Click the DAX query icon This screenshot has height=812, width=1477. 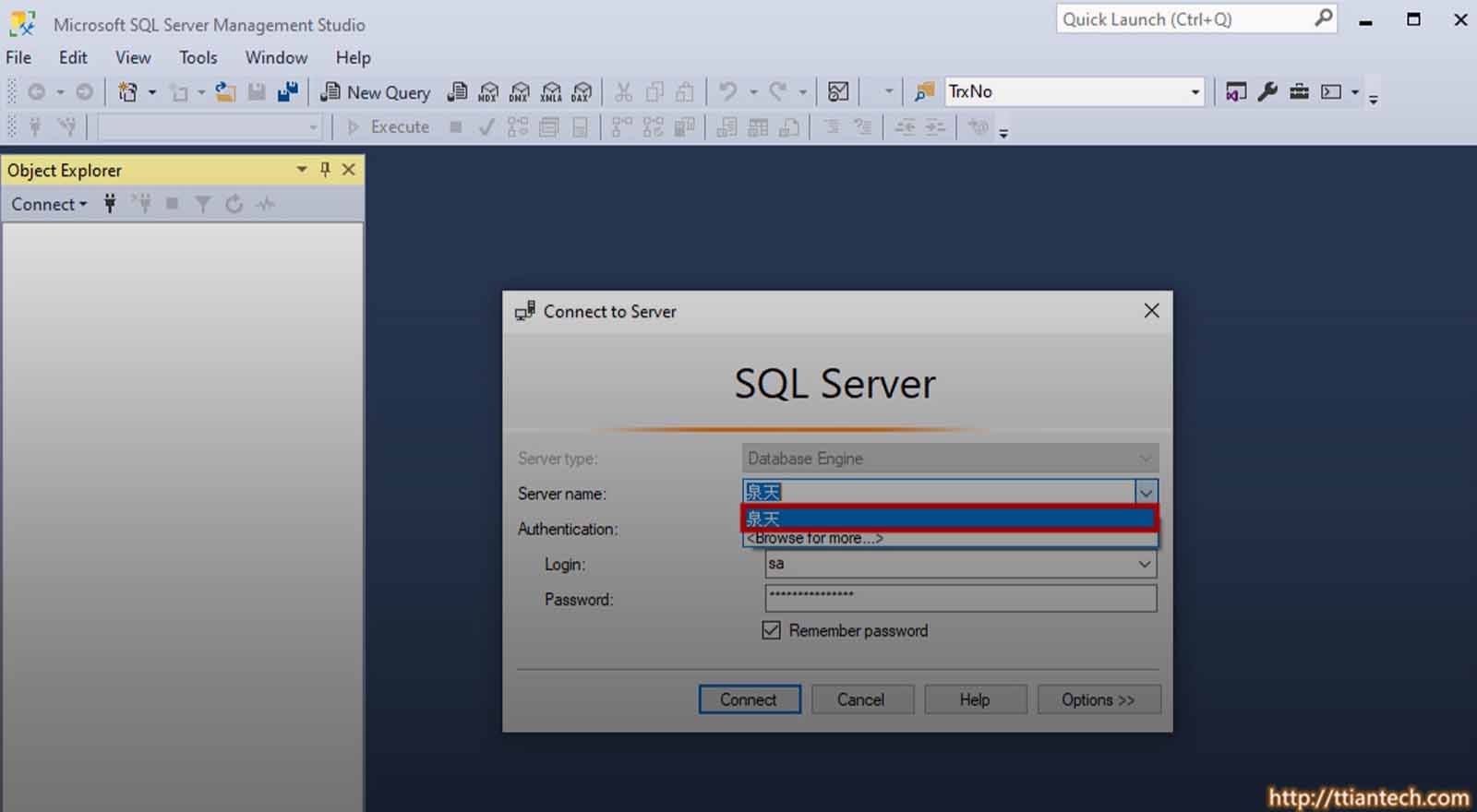(x=582, y=91)
